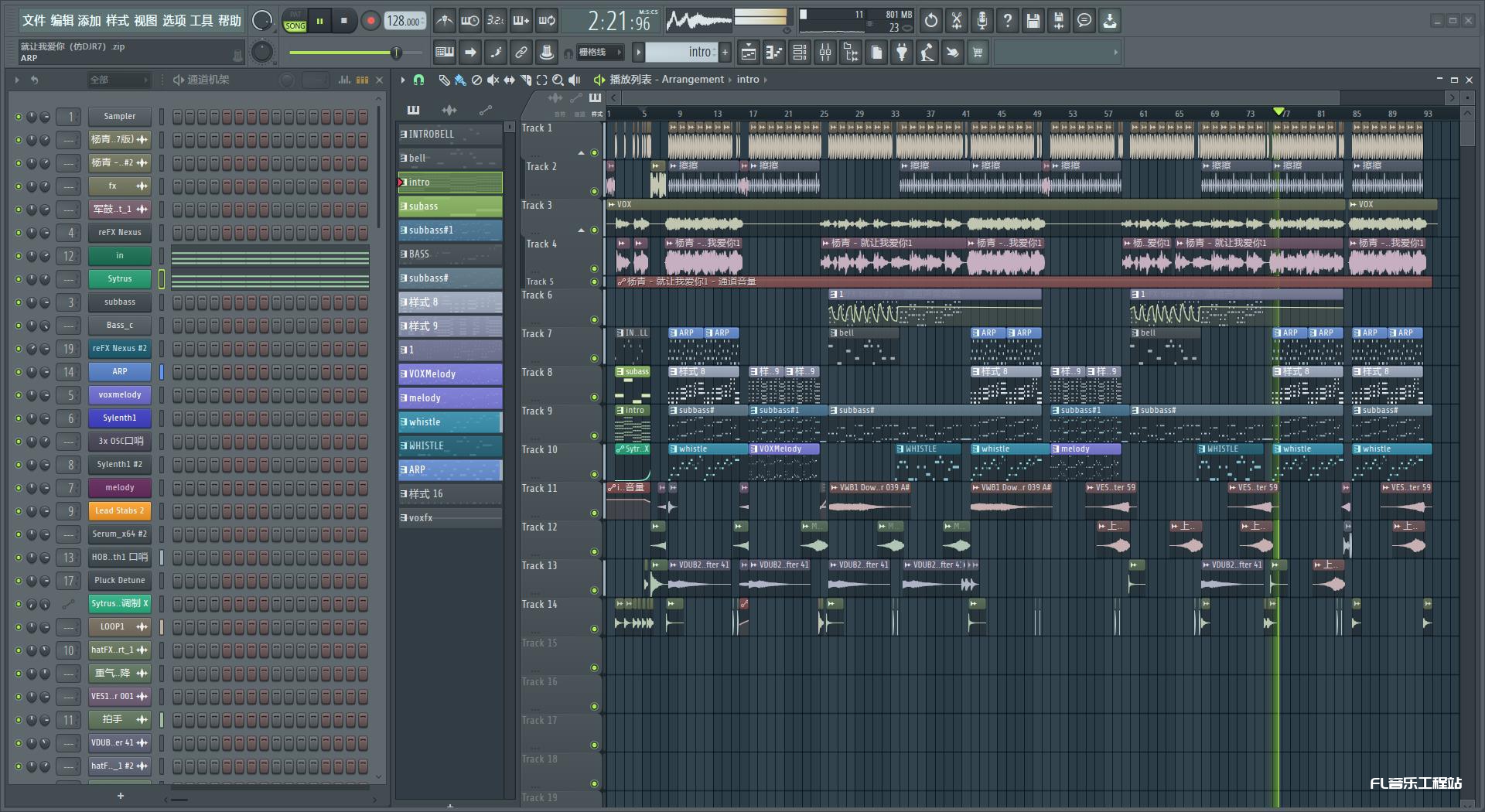Select the whistle pattern in picker
This screenshot has height=812, width=1485.
(x=450, y=422)
